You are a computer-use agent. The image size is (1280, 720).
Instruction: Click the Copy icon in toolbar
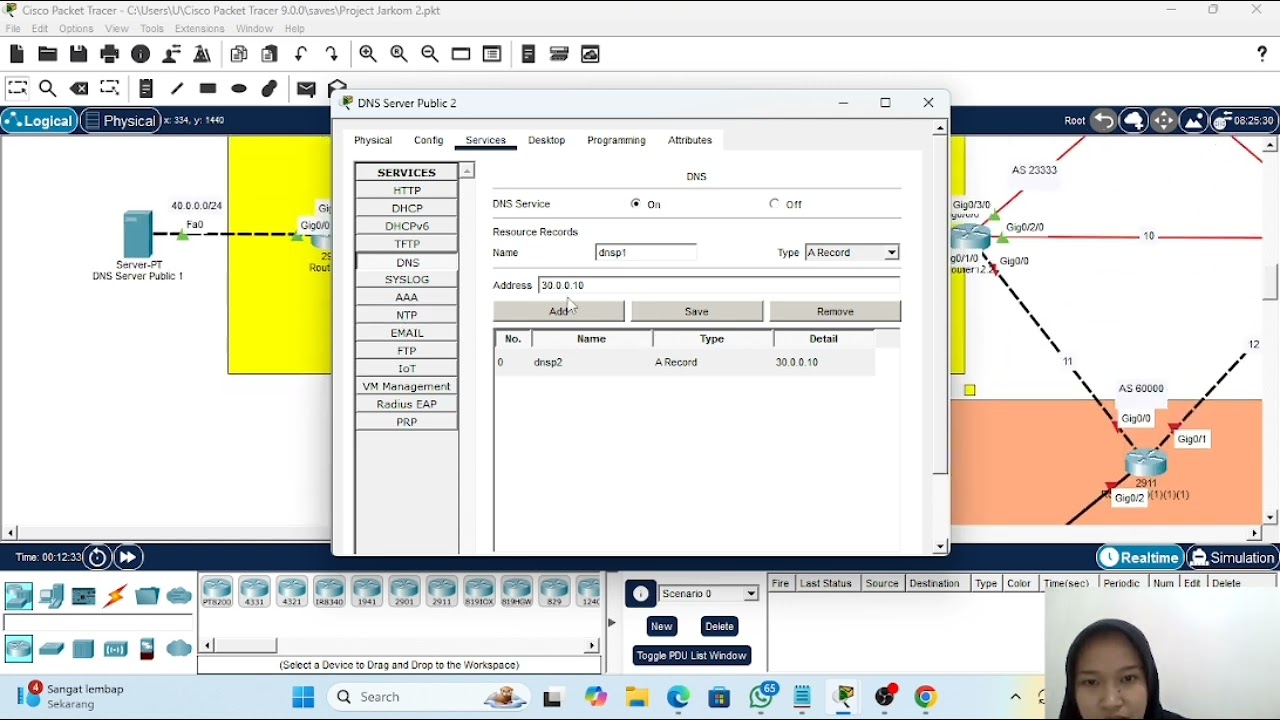point(239,54)
